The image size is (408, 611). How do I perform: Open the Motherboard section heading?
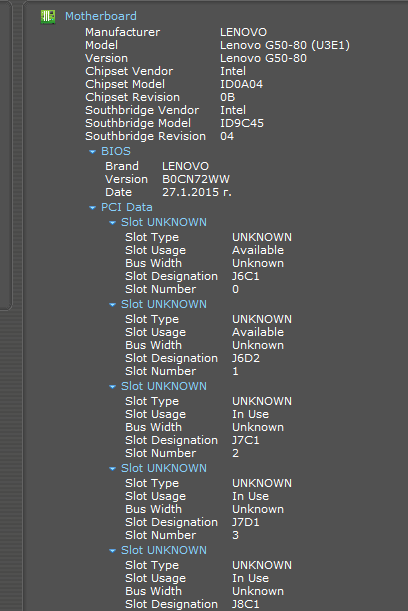[x=101, y=16]
